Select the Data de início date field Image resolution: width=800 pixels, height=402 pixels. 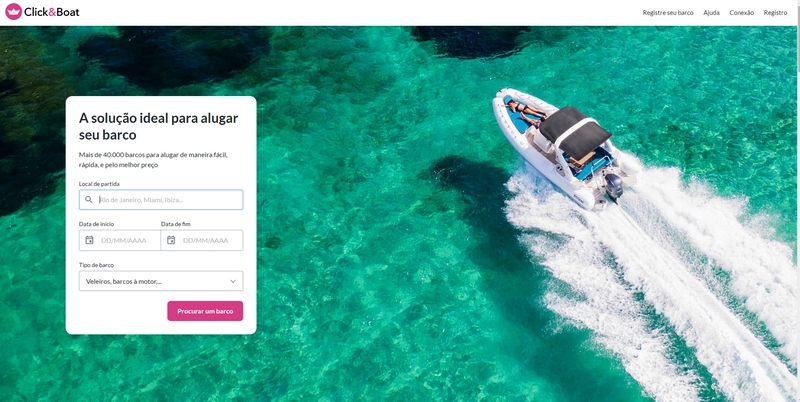point(120,240)
